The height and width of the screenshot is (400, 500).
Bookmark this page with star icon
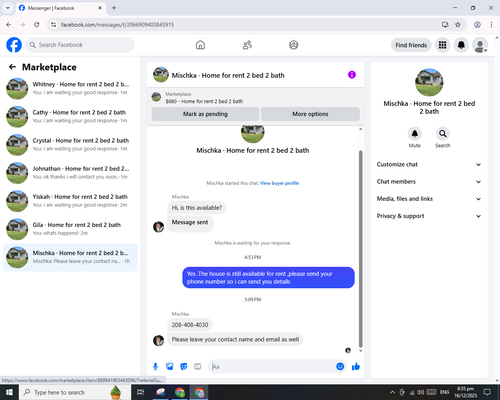coord(458,24)
